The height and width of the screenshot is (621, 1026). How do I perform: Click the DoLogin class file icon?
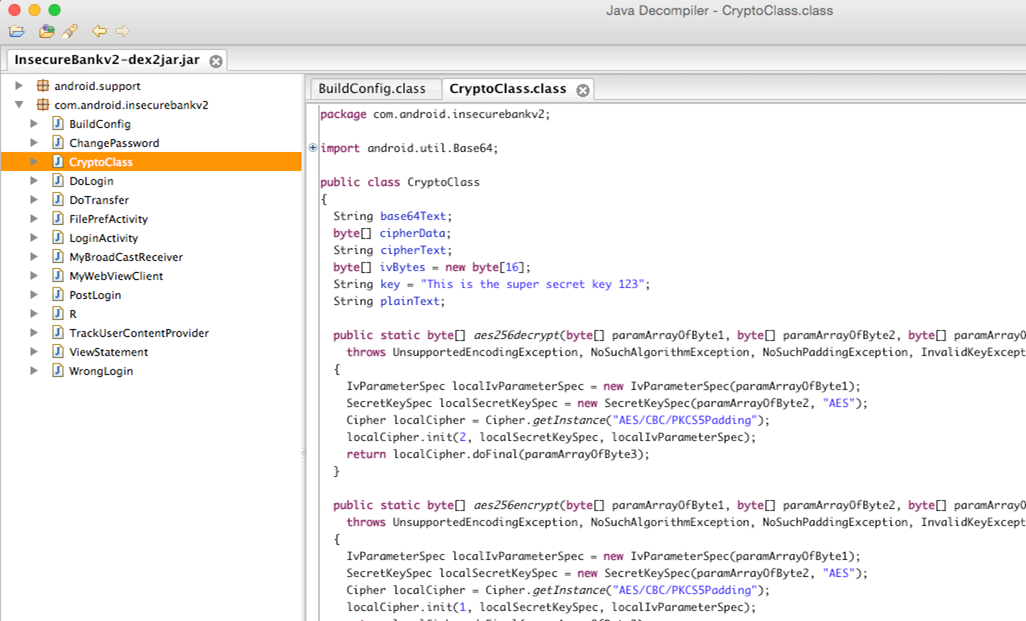pos(58,181)
